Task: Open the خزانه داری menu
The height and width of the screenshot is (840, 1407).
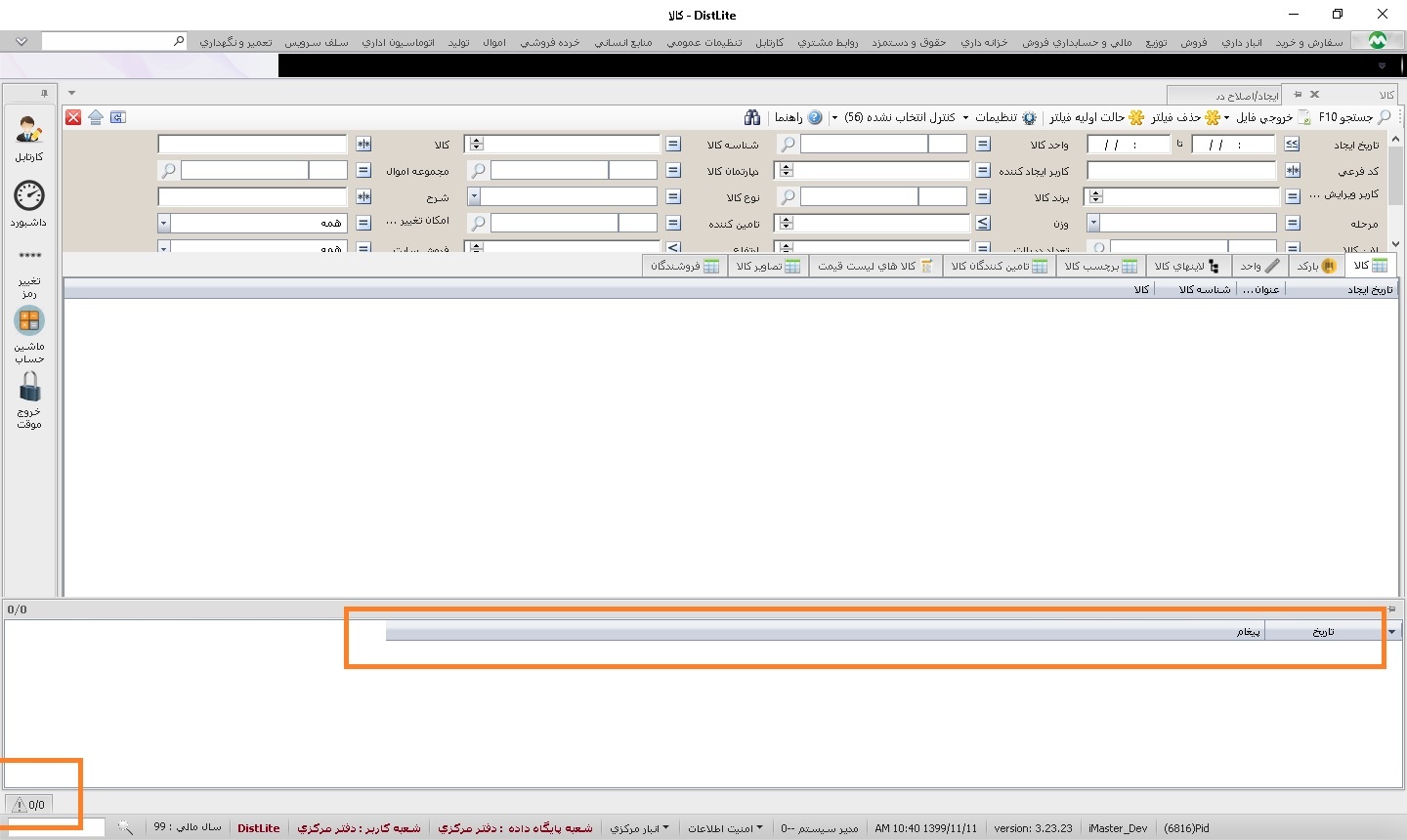Action: tap(983, 42)
